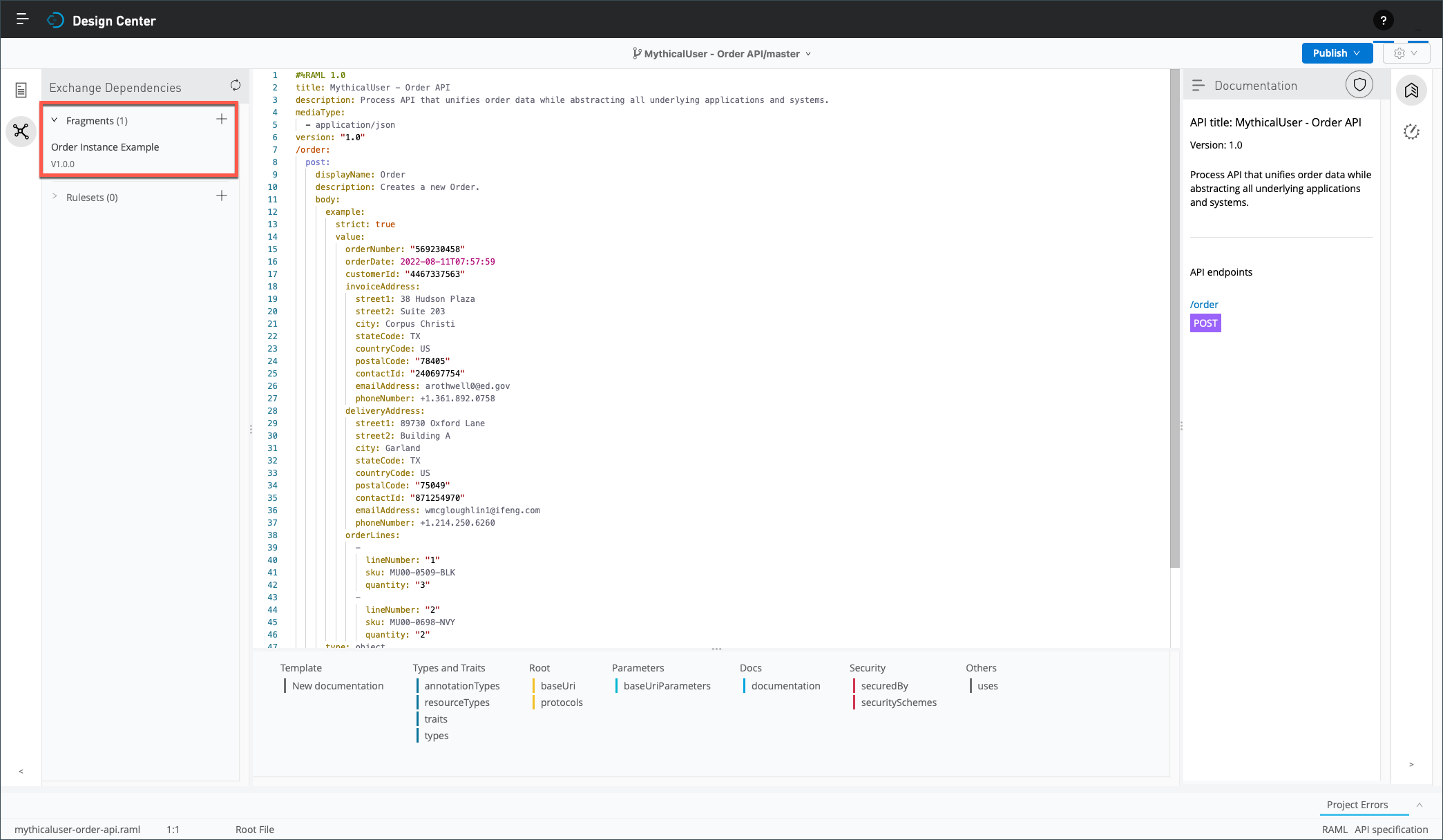Insert uses snippet
Screen dimensions: 1443x840
click(x=987, y=686)
